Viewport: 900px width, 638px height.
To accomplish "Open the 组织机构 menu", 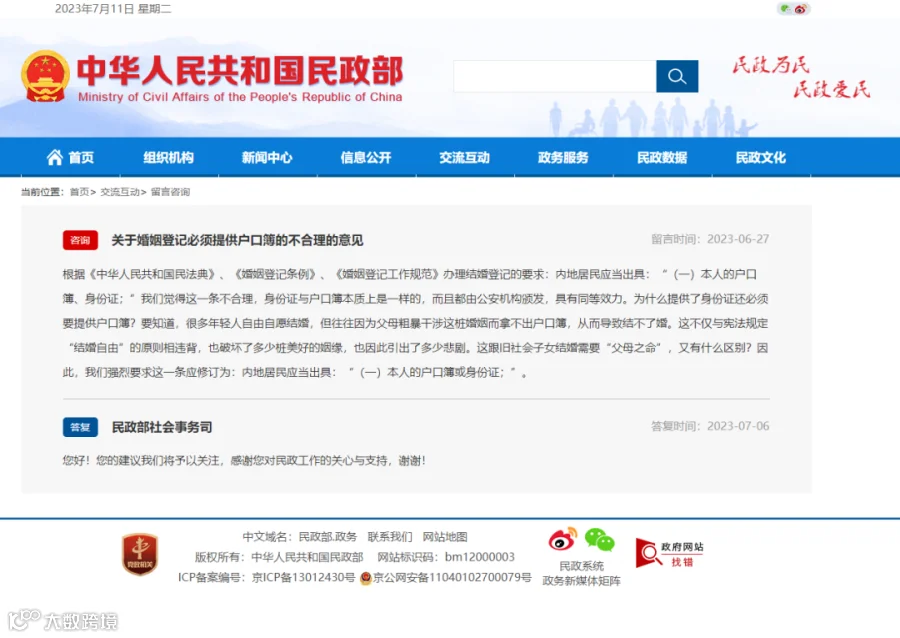I will [168, 157].
